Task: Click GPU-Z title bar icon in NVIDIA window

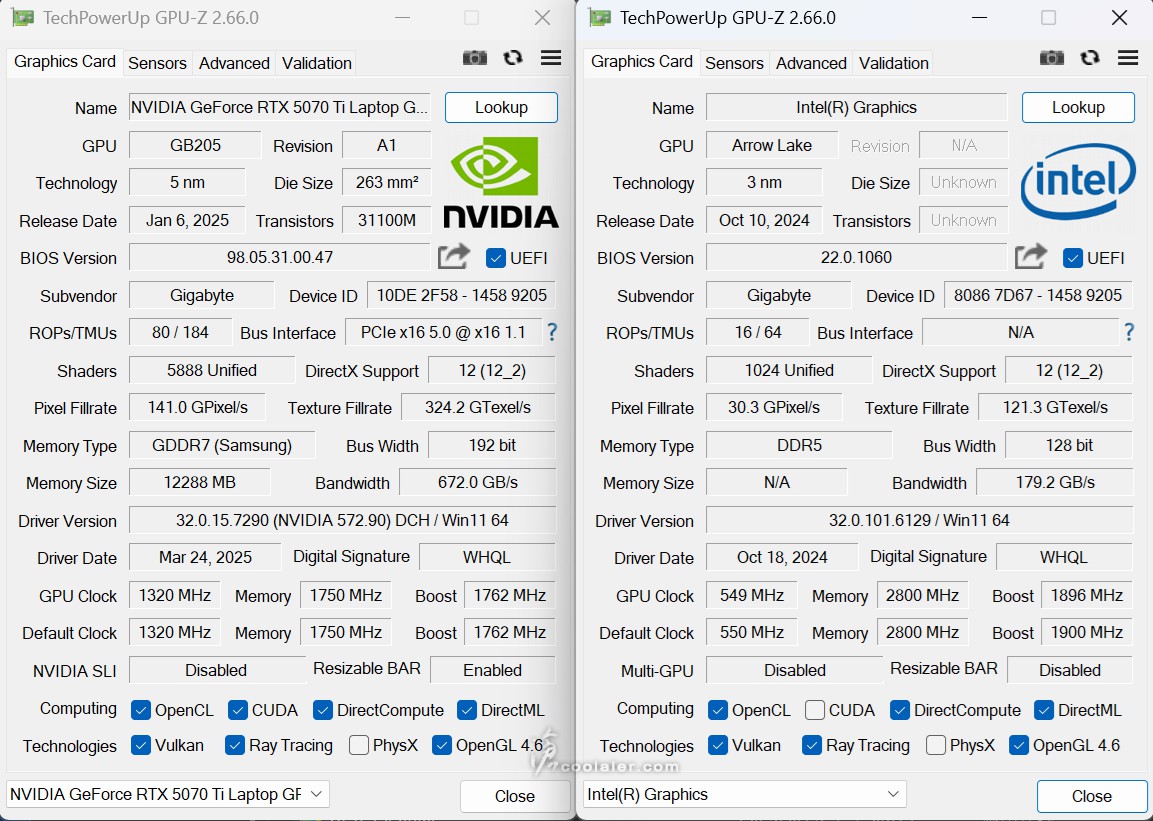Action: pos(23,18)
